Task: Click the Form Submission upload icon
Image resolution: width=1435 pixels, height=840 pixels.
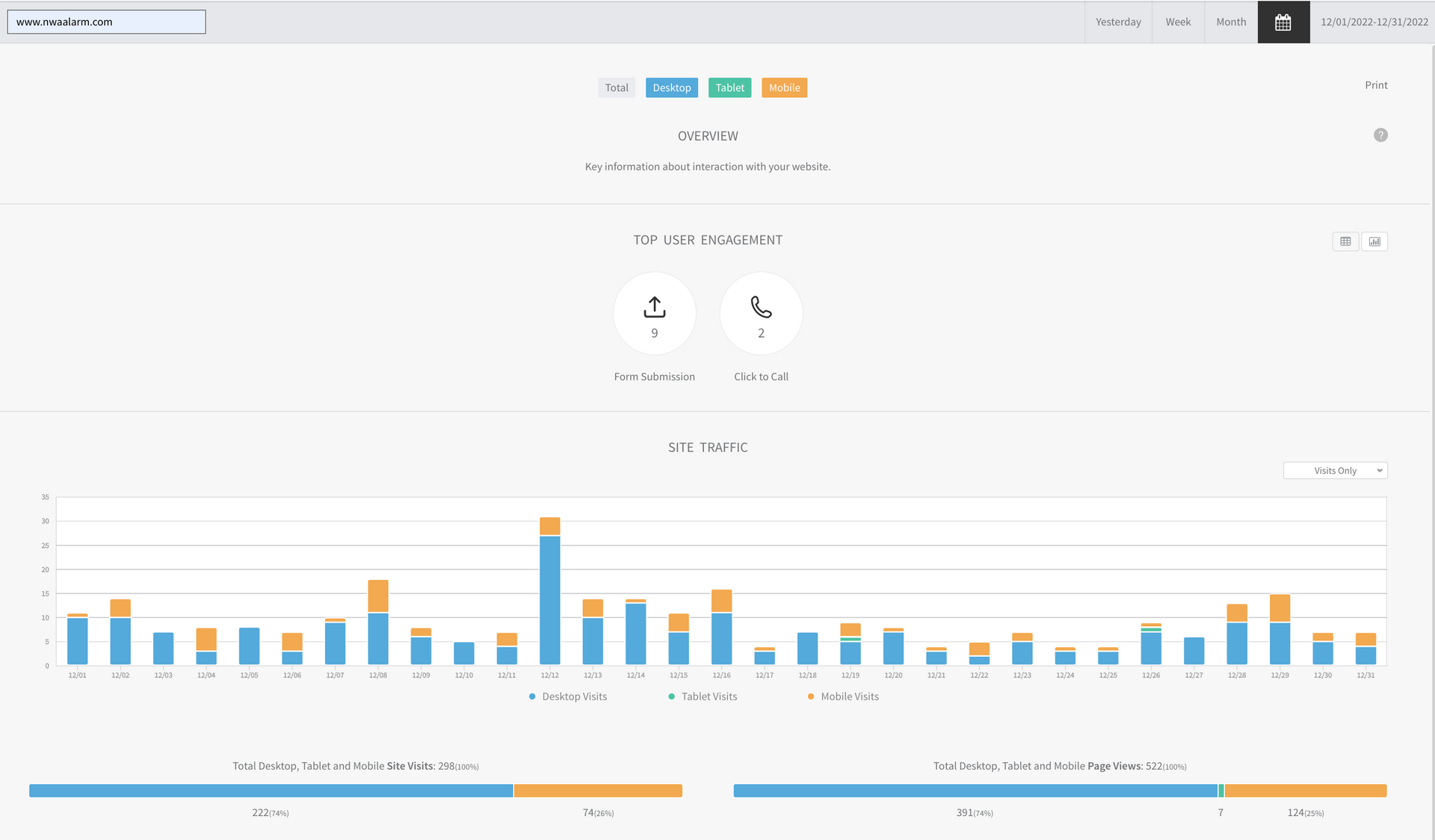Action: point(654,307)
